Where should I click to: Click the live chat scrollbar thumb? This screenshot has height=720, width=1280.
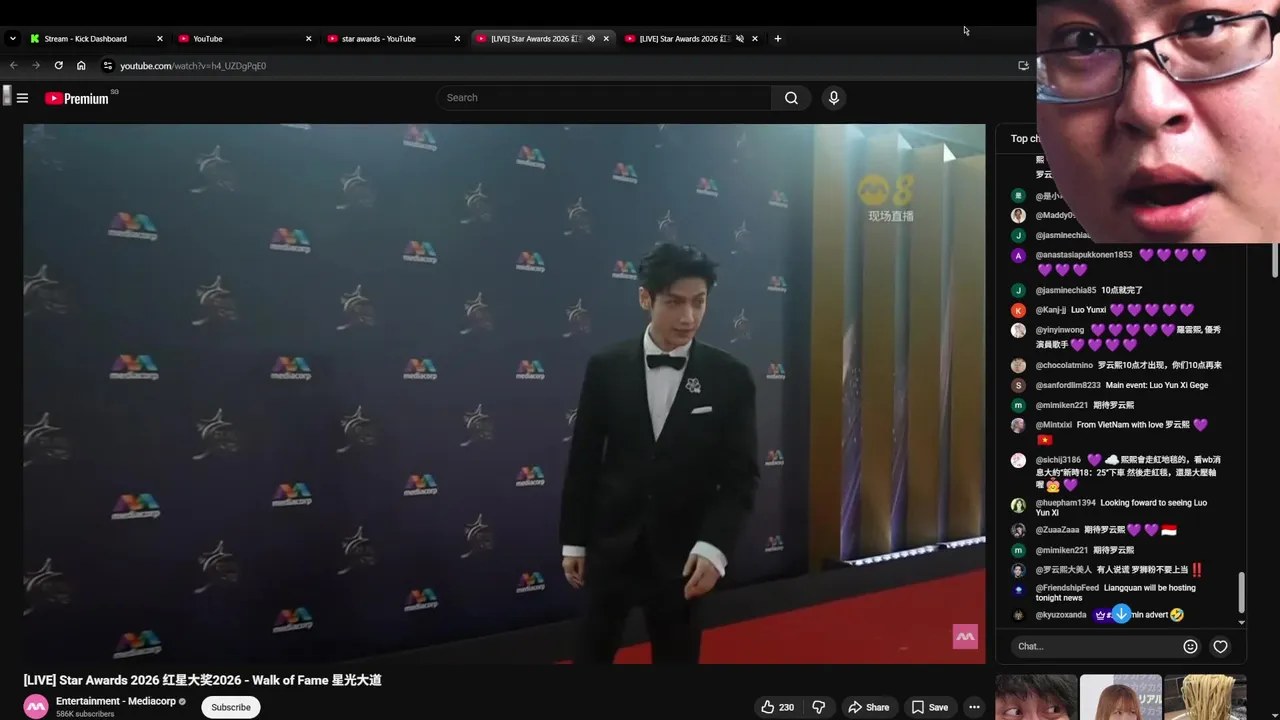1242,592
